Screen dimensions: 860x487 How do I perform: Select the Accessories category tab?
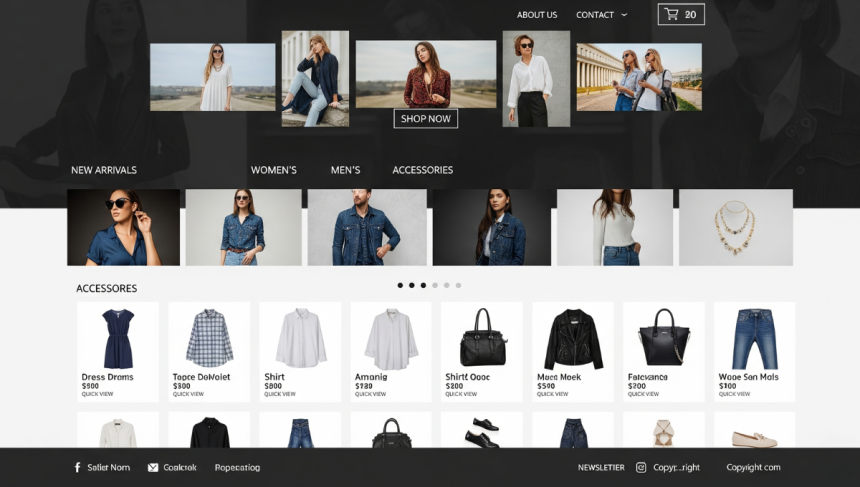click(422, 170)
